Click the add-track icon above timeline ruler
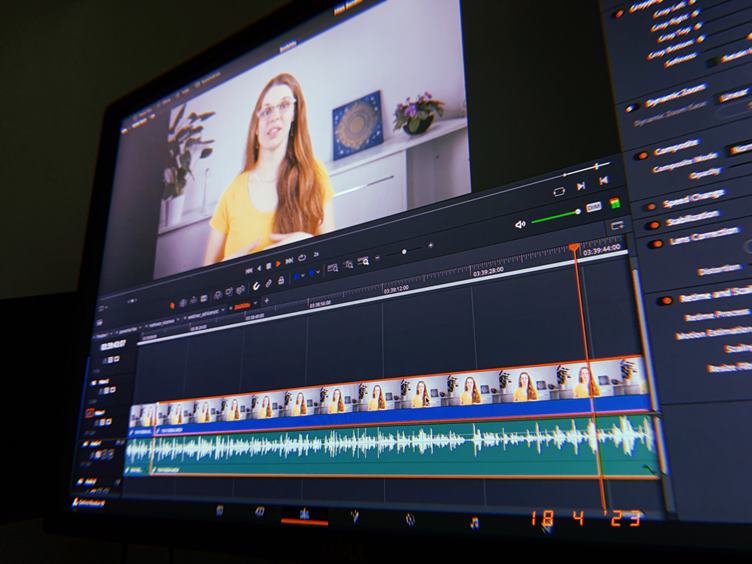This screenshot has height=564, width=752. point(617,225)
